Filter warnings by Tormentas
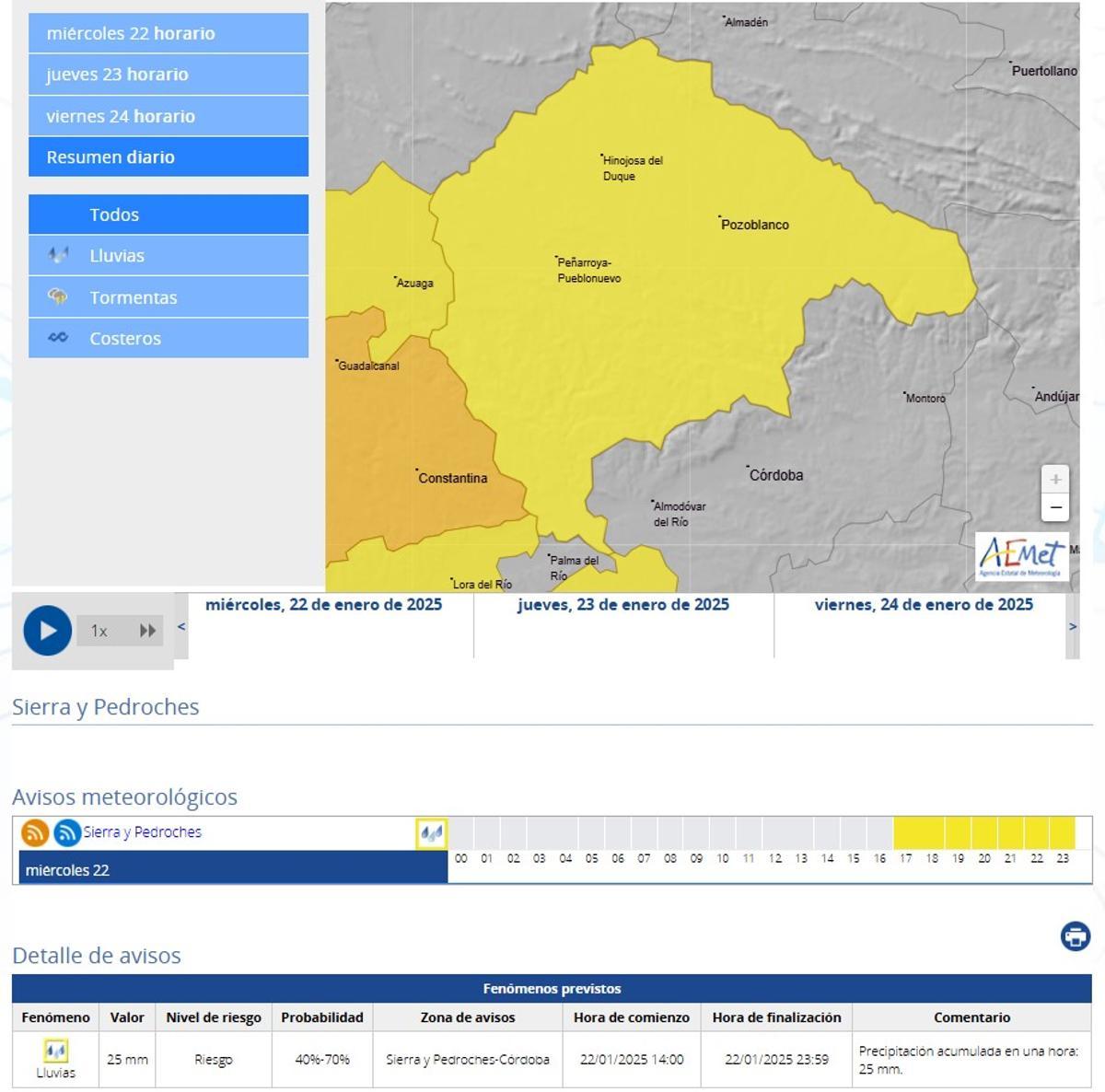 coord(169,297)
